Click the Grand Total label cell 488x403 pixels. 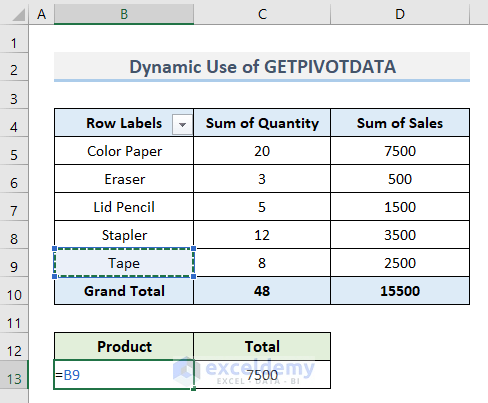point(124,291)
